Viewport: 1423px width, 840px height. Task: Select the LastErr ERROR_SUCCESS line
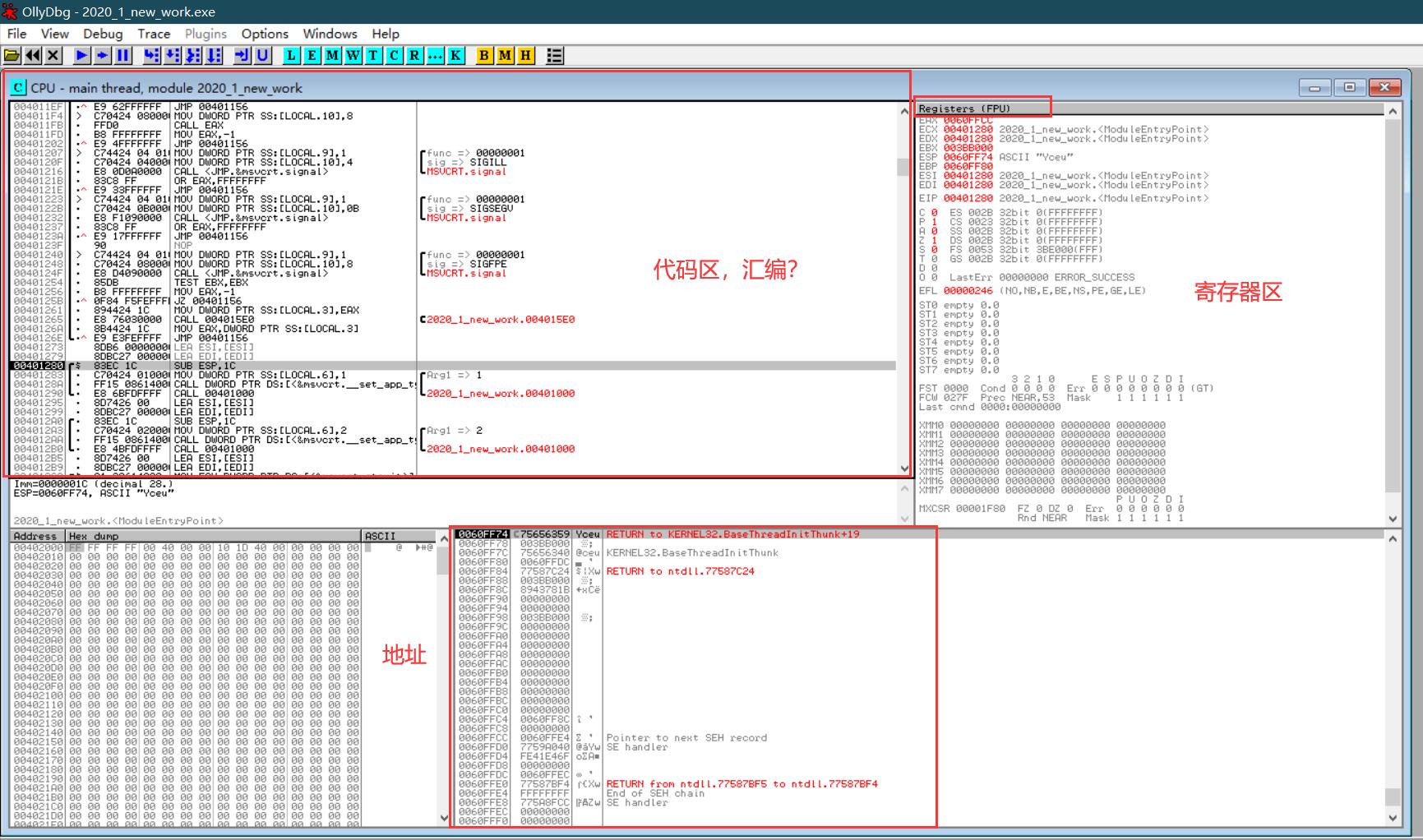click(1042, 278)
